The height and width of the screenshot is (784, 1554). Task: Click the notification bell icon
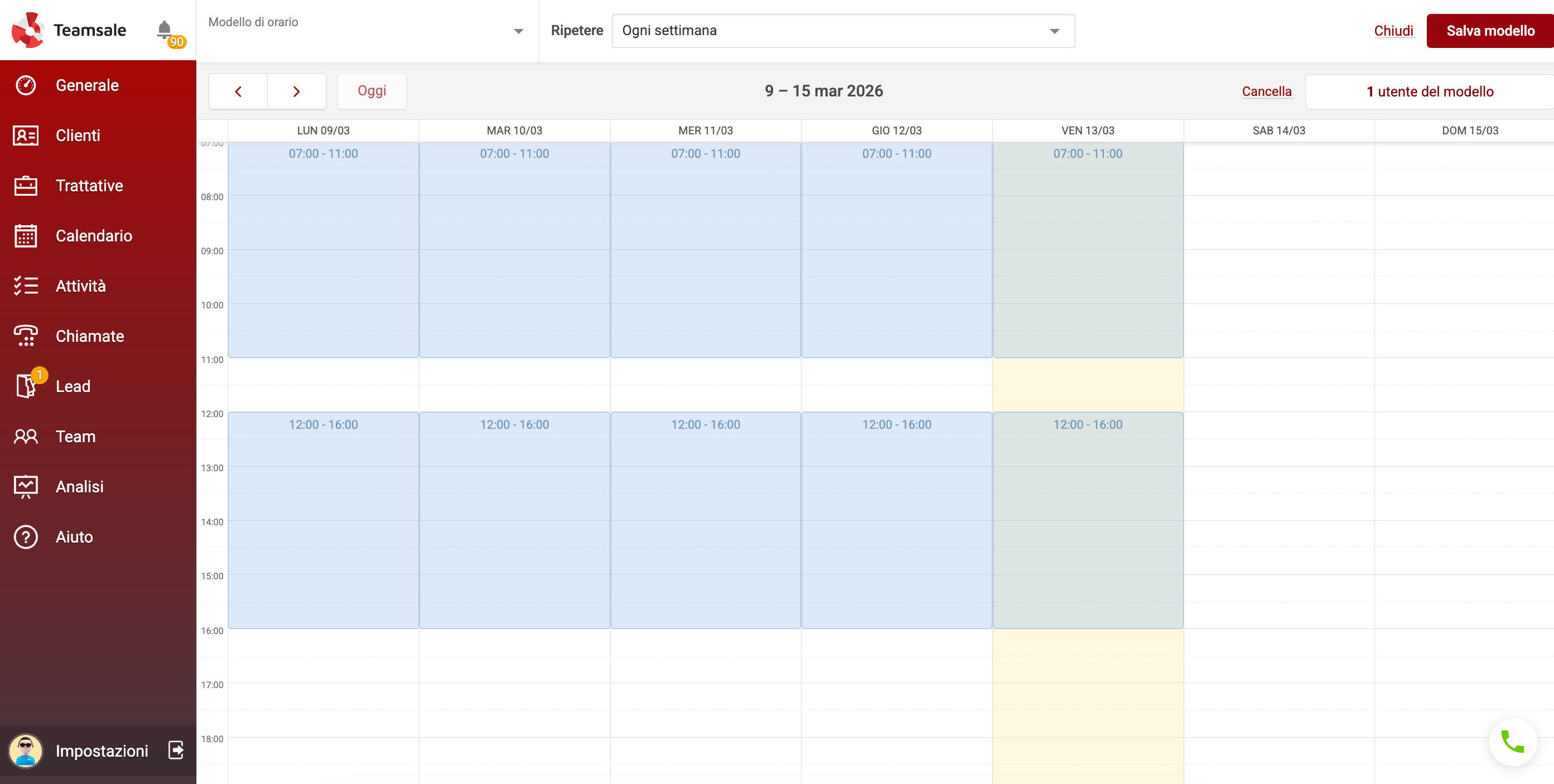pos(164,30)
